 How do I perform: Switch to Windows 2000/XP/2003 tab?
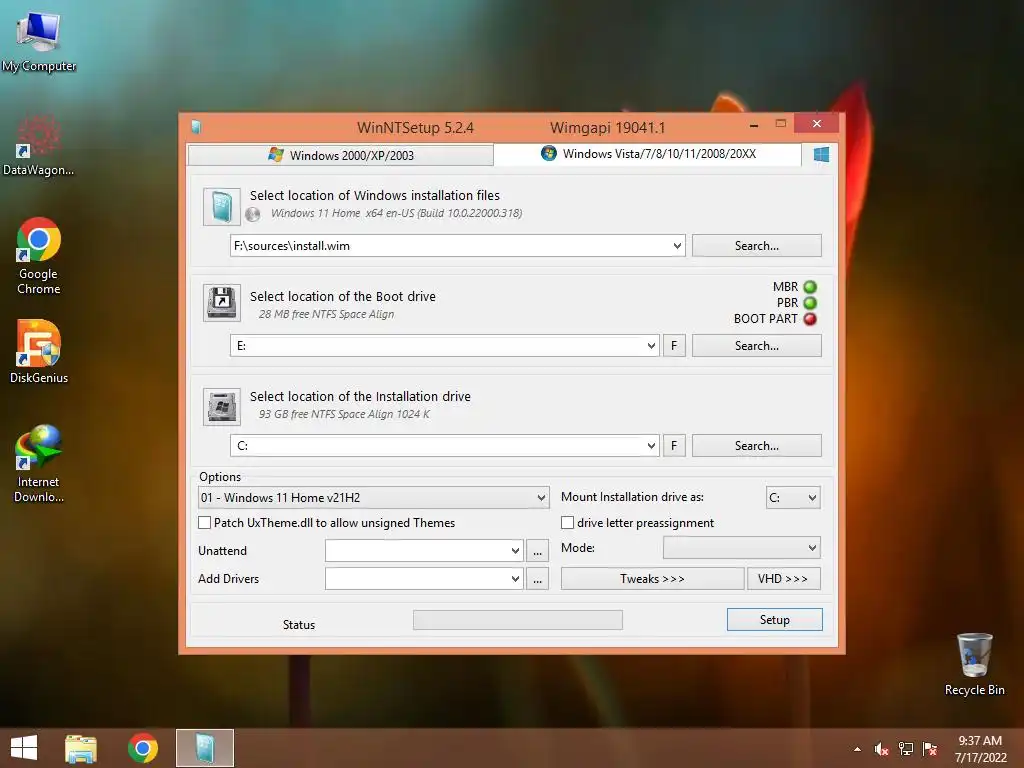pos(340,155)
